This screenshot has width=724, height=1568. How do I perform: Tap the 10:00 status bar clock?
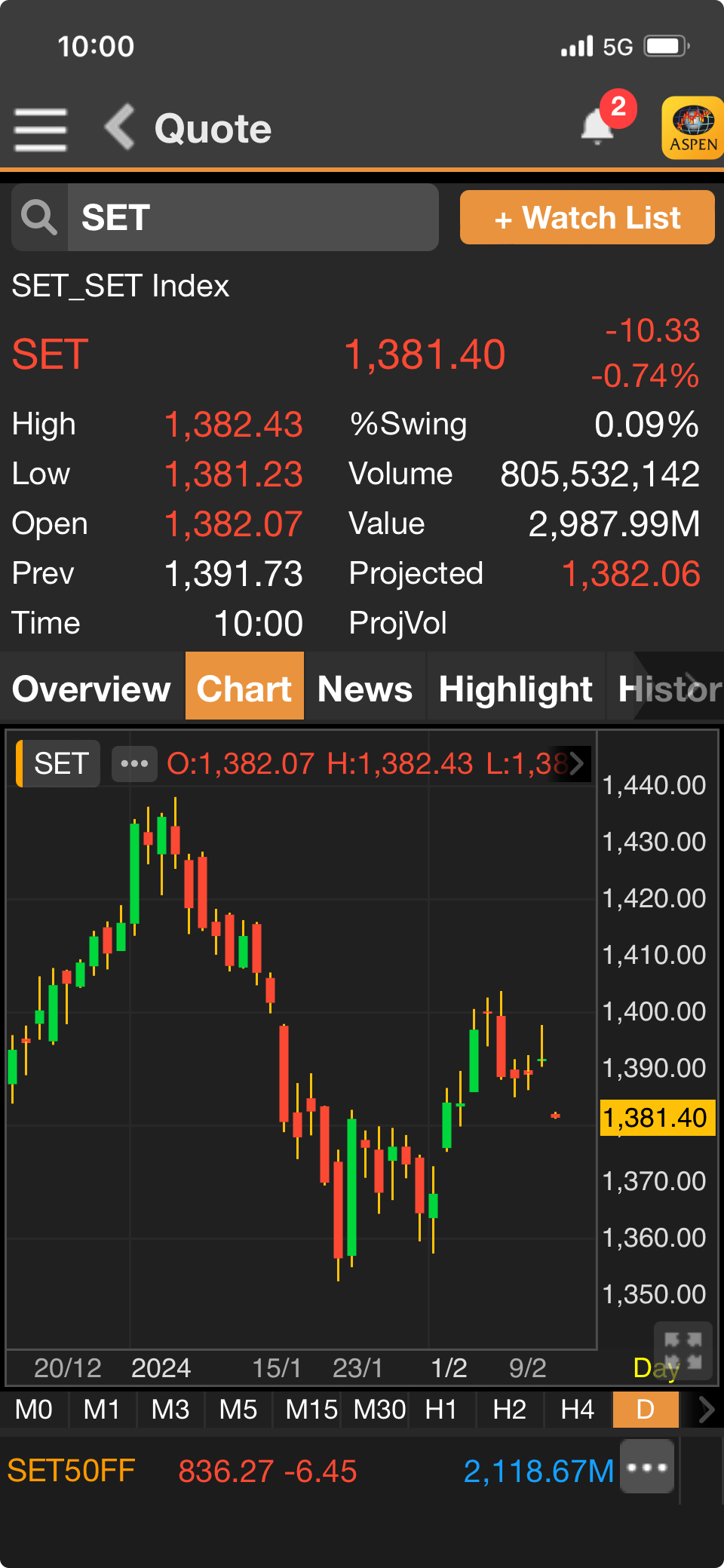[96, 47]
